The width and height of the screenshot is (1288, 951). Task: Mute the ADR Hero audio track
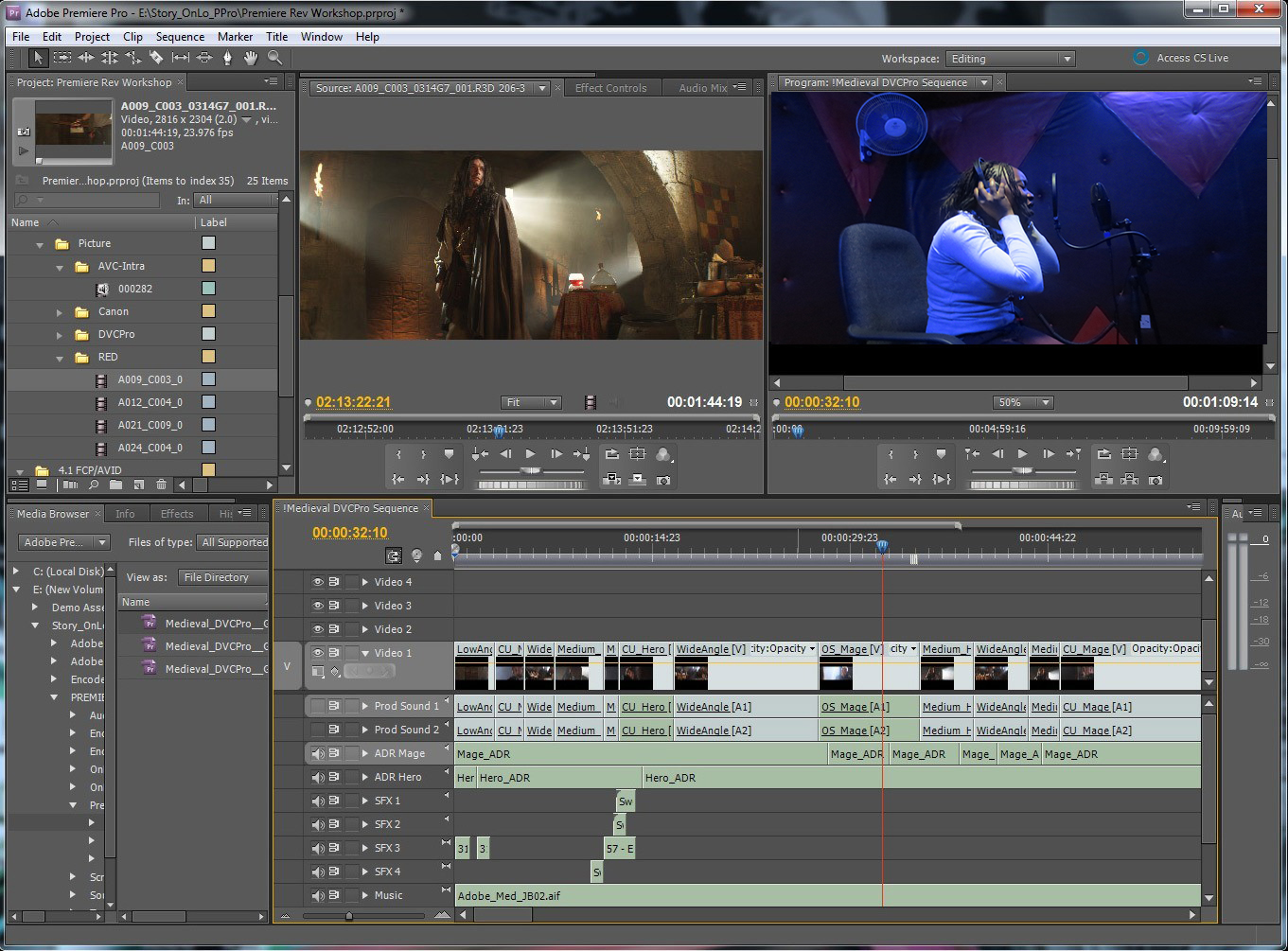(318, 778)
